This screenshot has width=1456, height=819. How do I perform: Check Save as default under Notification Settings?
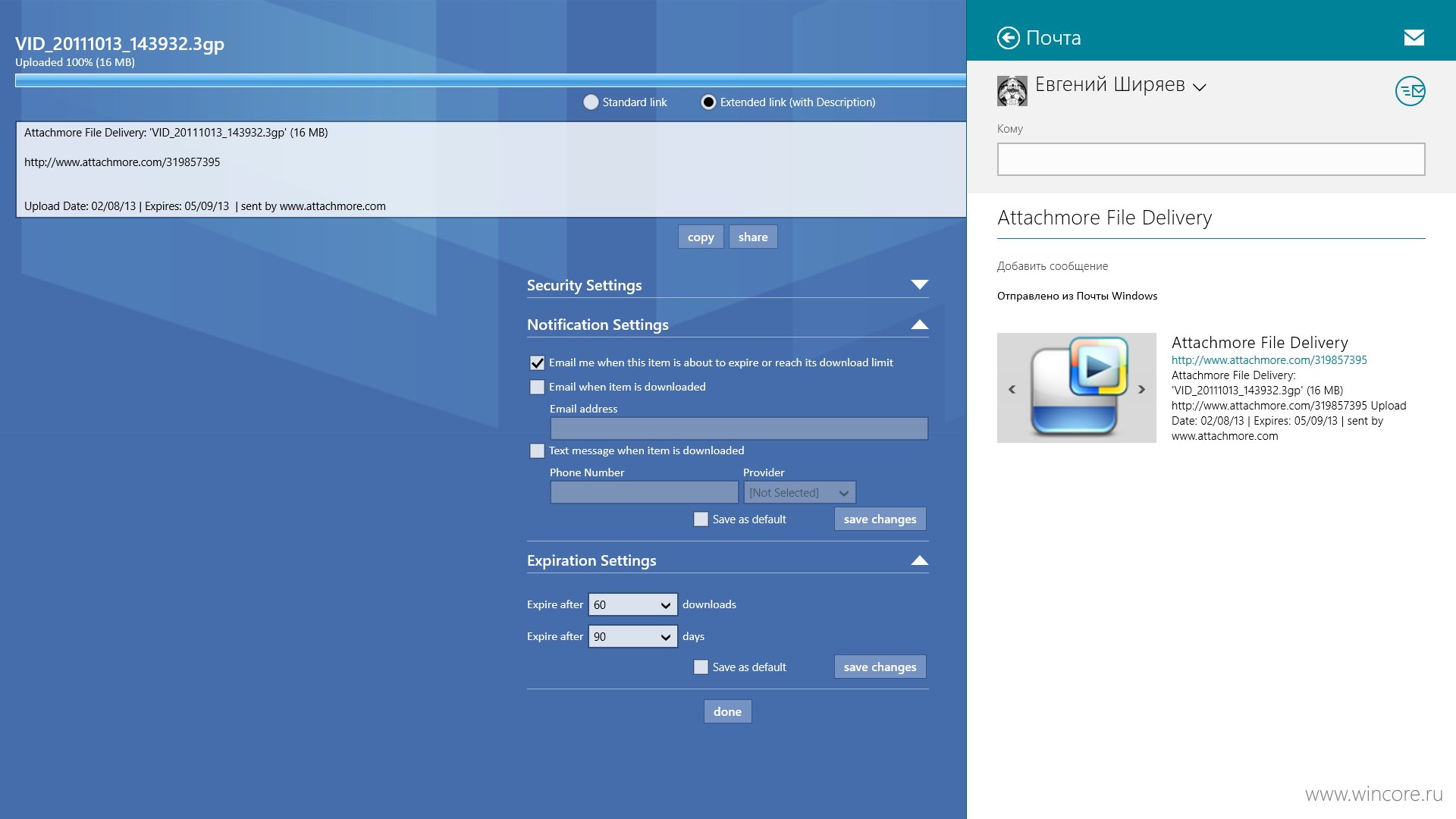point(701,519)
